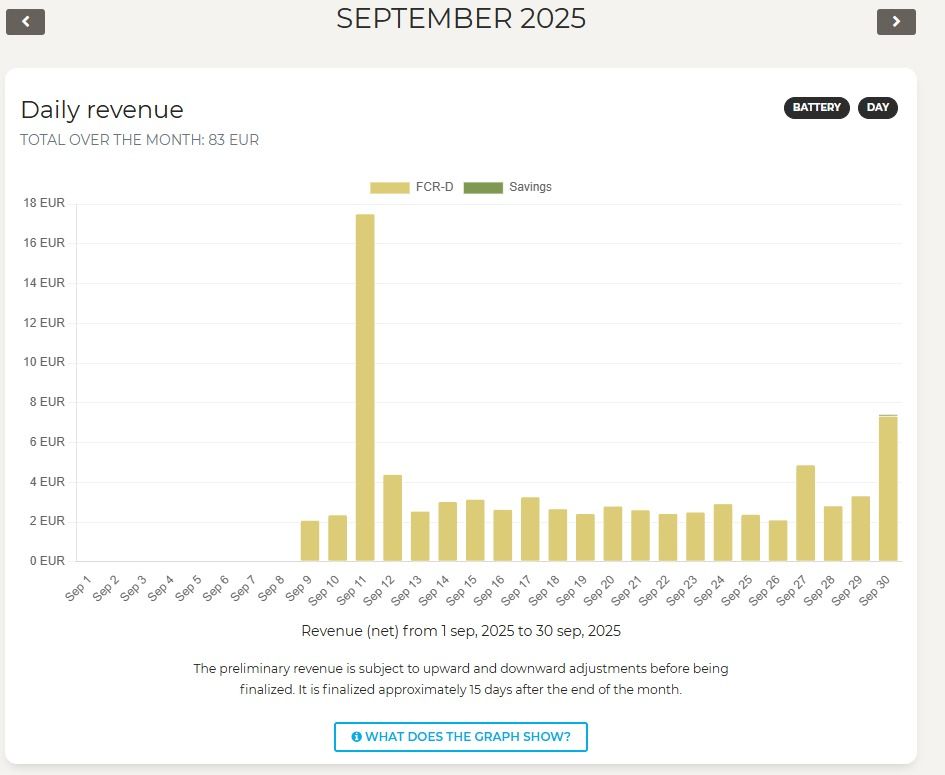This screenshot has width=945, height=775.
Task: Select the Sep 29 revenue bar
Action: [x=860, y=529]
